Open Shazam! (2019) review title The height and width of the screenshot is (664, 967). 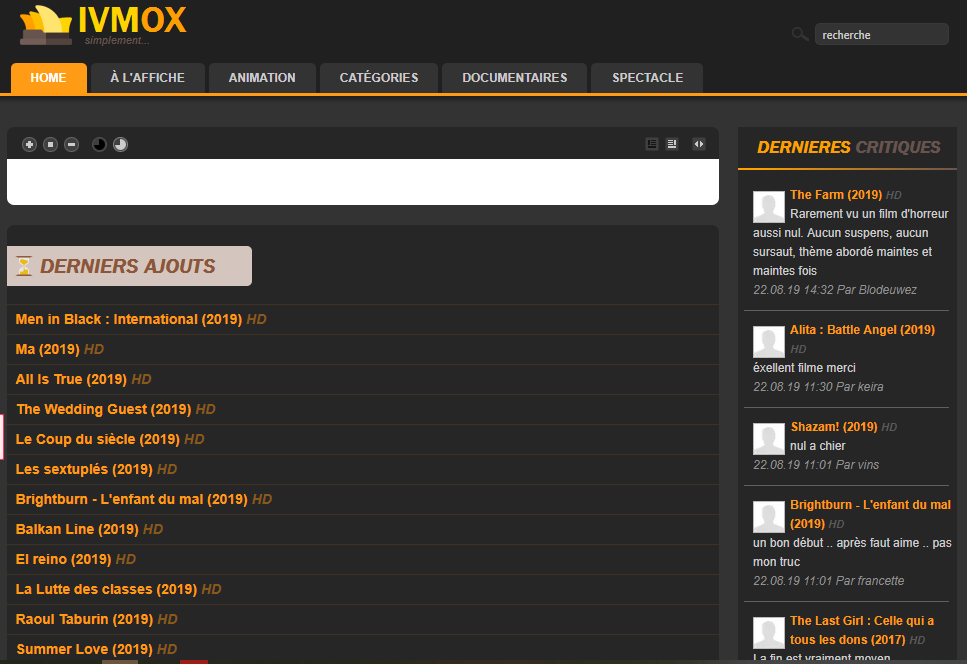tap(834, 427)
